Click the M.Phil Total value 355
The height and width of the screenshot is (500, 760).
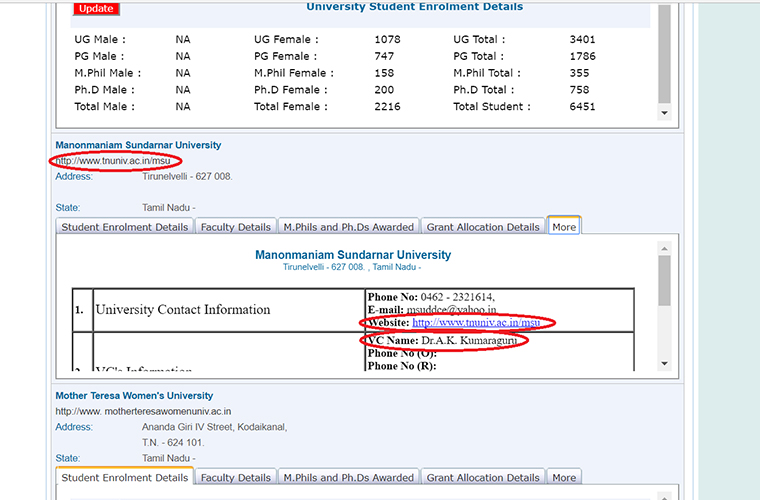[579, 73]
